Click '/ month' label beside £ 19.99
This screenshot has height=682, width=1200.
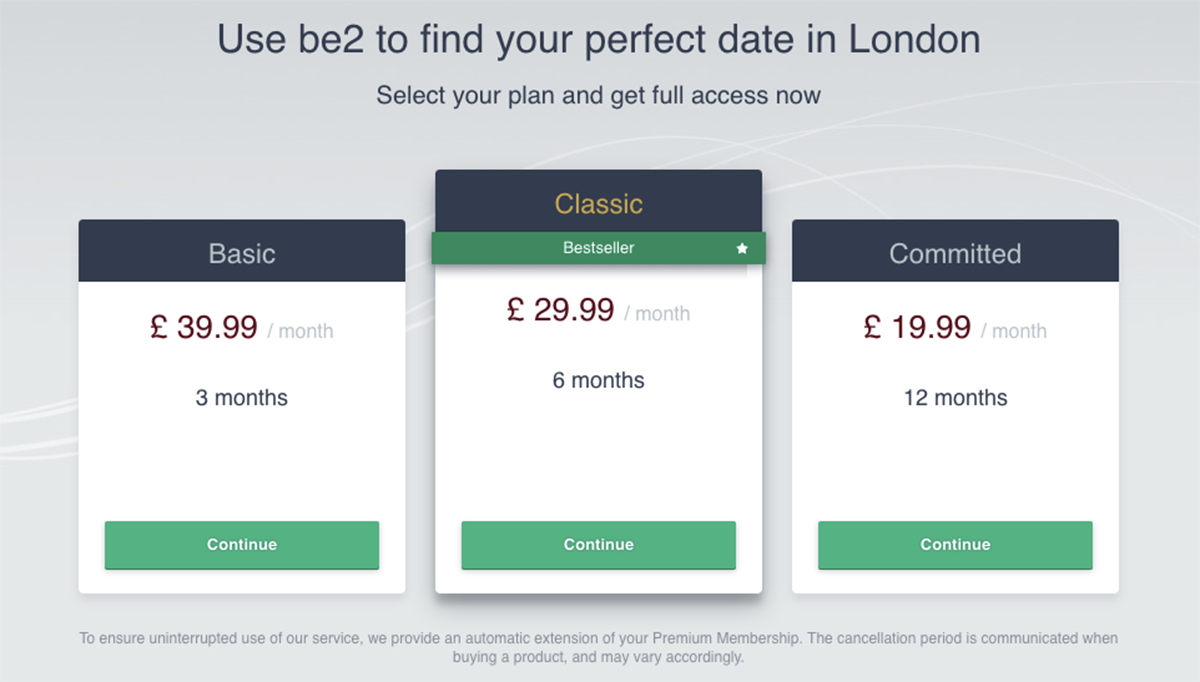click(1014, 331)
